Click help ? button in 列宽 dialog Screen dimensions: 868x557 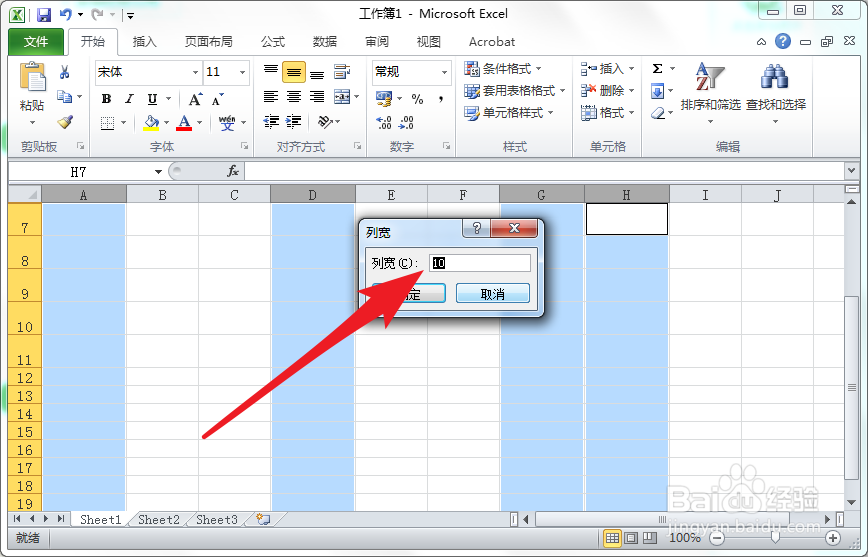pos(477,228)
